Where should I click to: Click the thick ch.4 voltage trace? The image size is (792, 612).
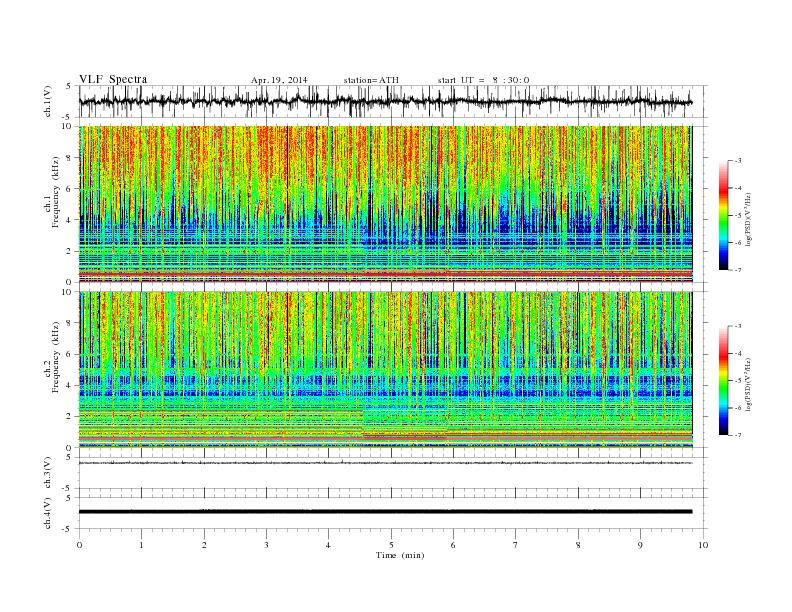[385, 512]
